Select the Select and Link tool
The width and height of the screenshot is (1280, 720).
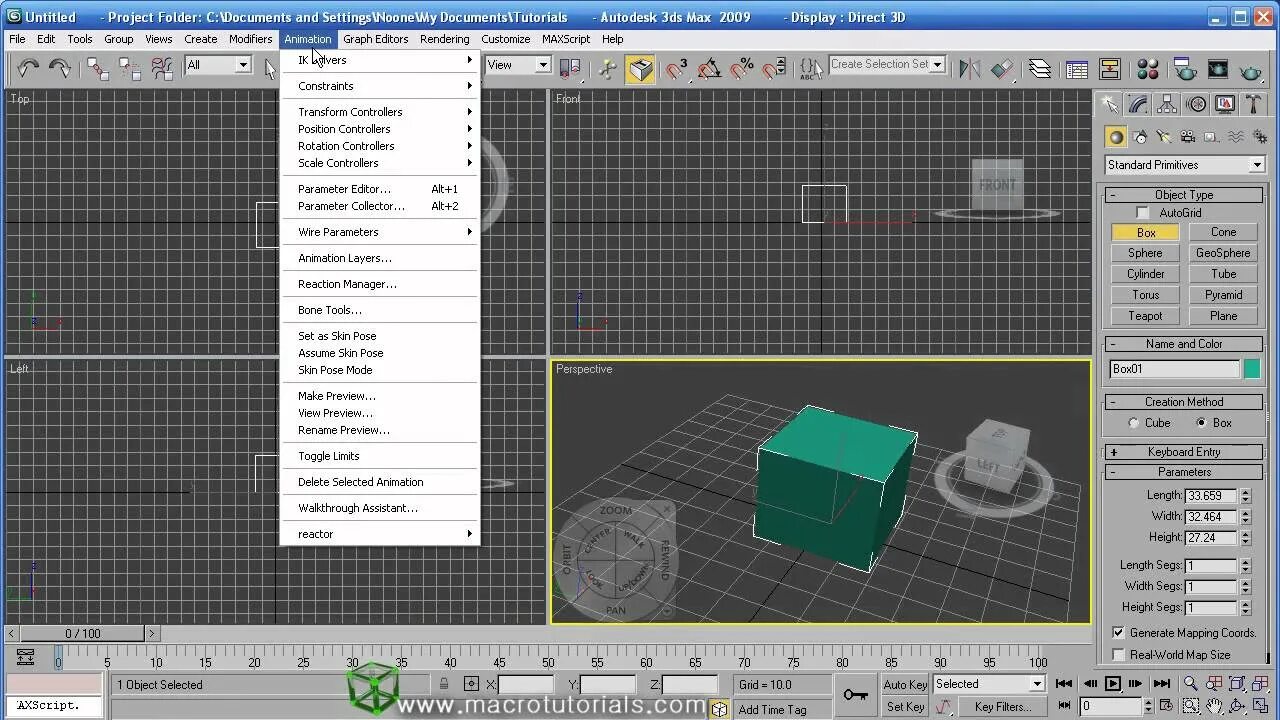pos(98,68)
